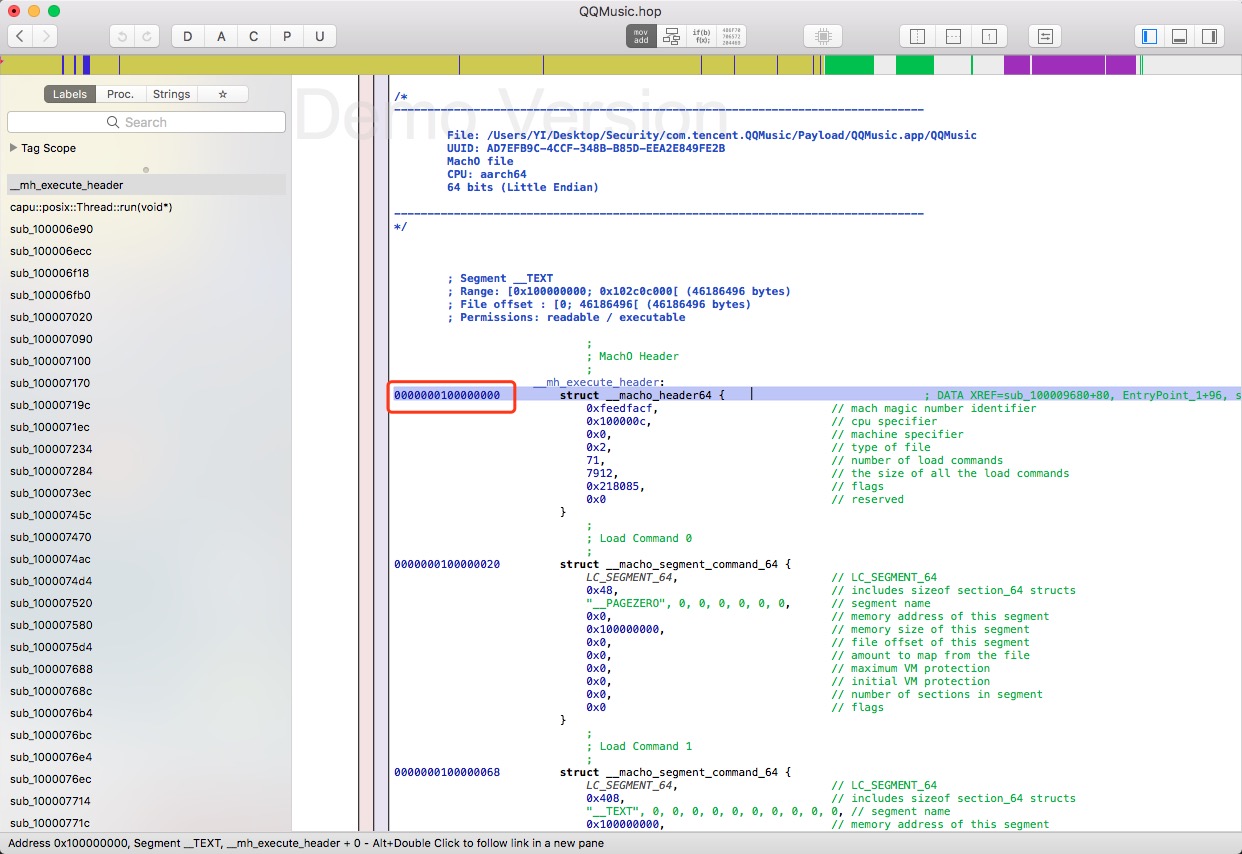Open the starred bookmarks tab

pyautogui.click(x=222, y=94)
